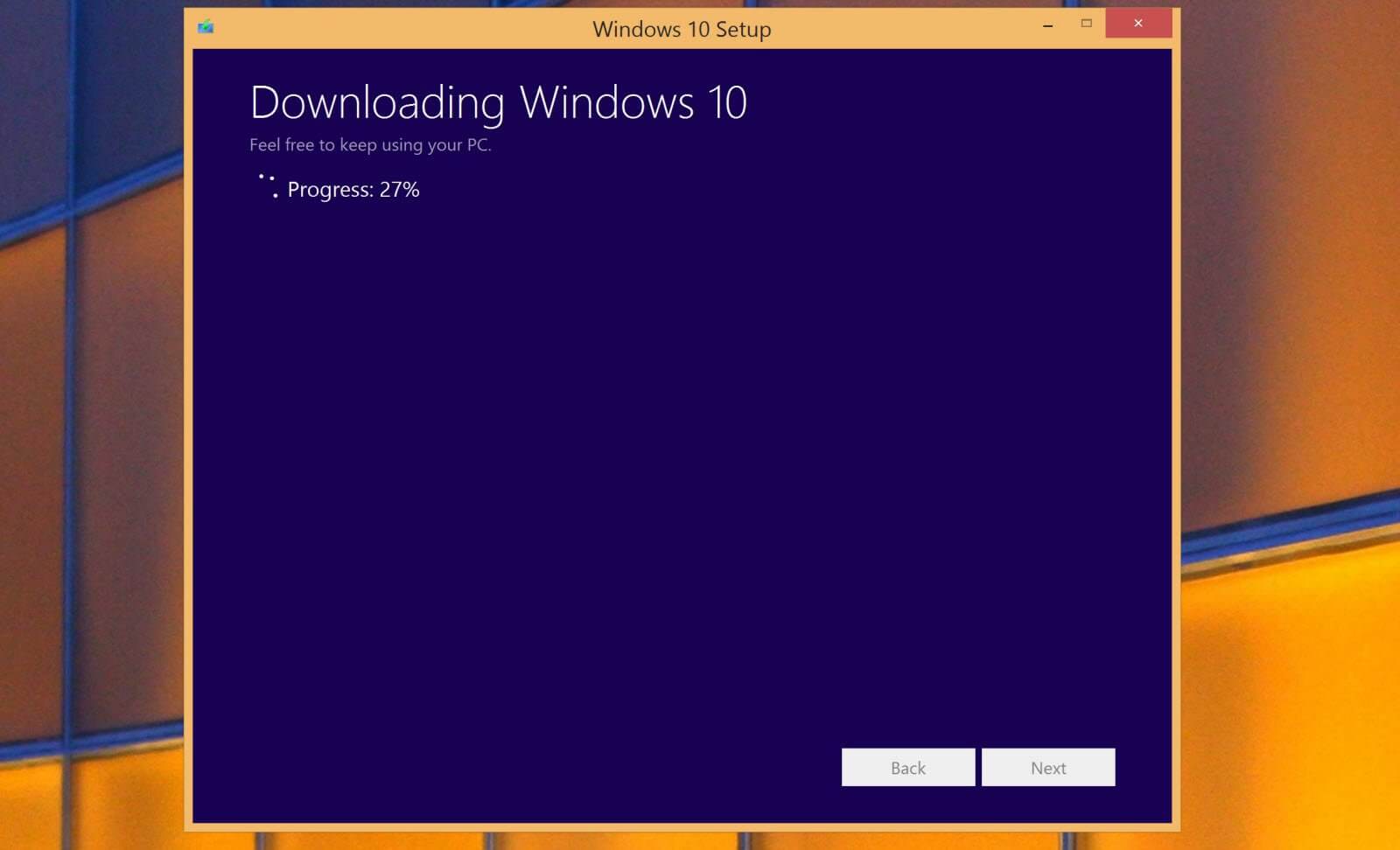Maximize the Windows 10 Setup window
The height and width of the screenshot is (850, 1400).
[x=1086, y=24]
